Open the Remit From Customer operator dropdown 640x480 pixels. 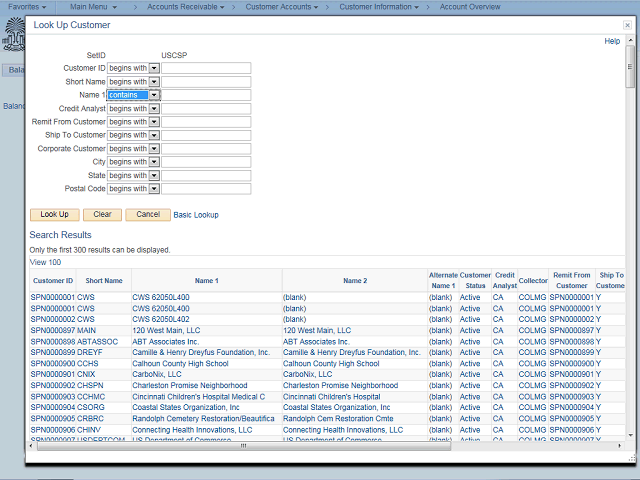(154, 122)
